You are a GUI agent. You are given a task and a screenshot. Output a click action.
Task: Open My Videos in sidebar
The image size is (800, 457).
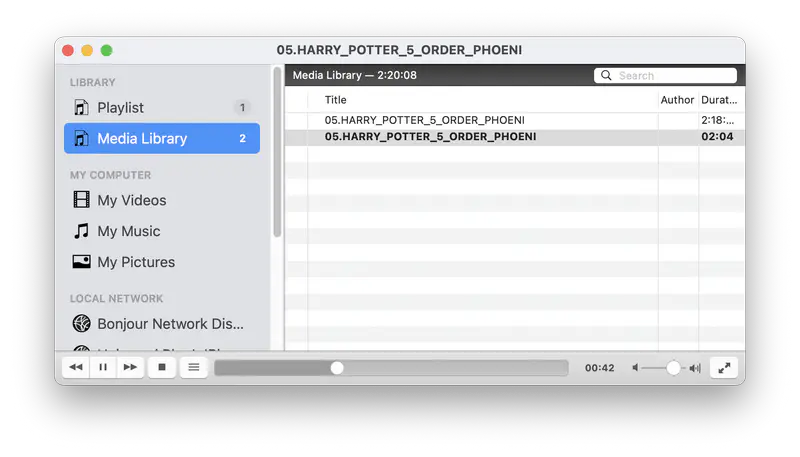point(162,200)
